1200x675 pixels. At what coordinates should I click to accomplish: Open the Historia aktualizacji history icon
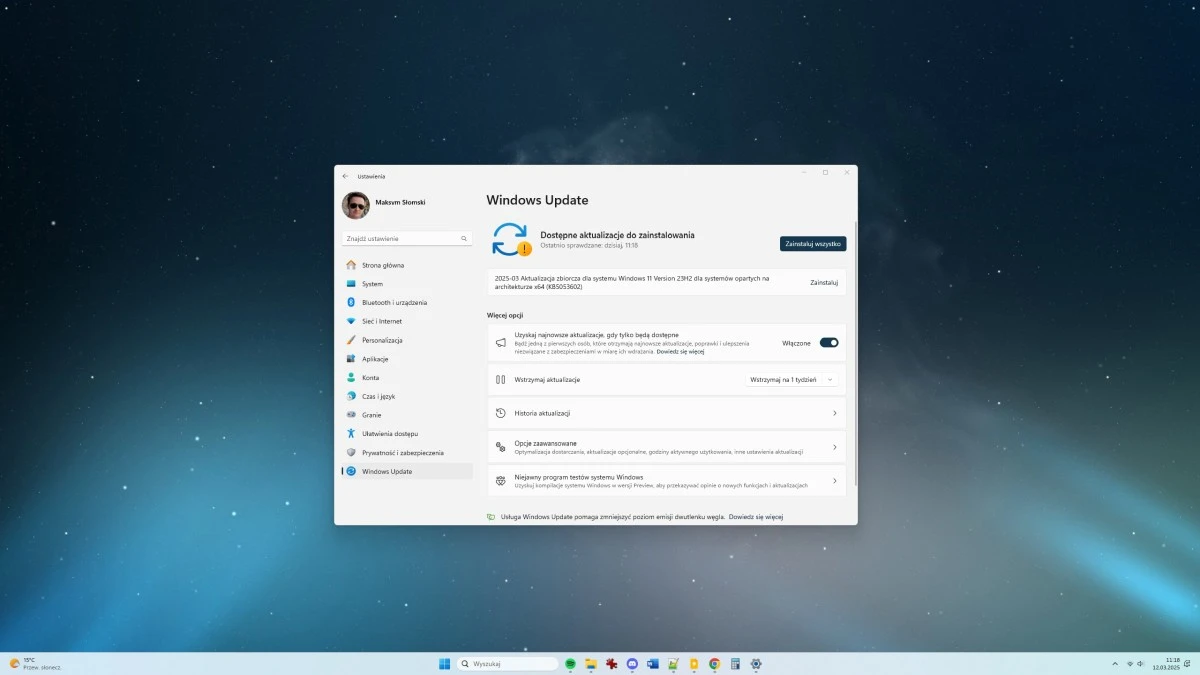click(501, 412)
